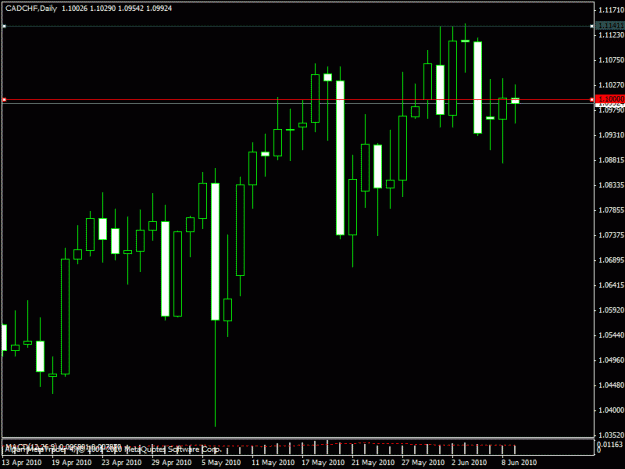
Task: Click the red 1.10000 price label
Action: point(610,99)
